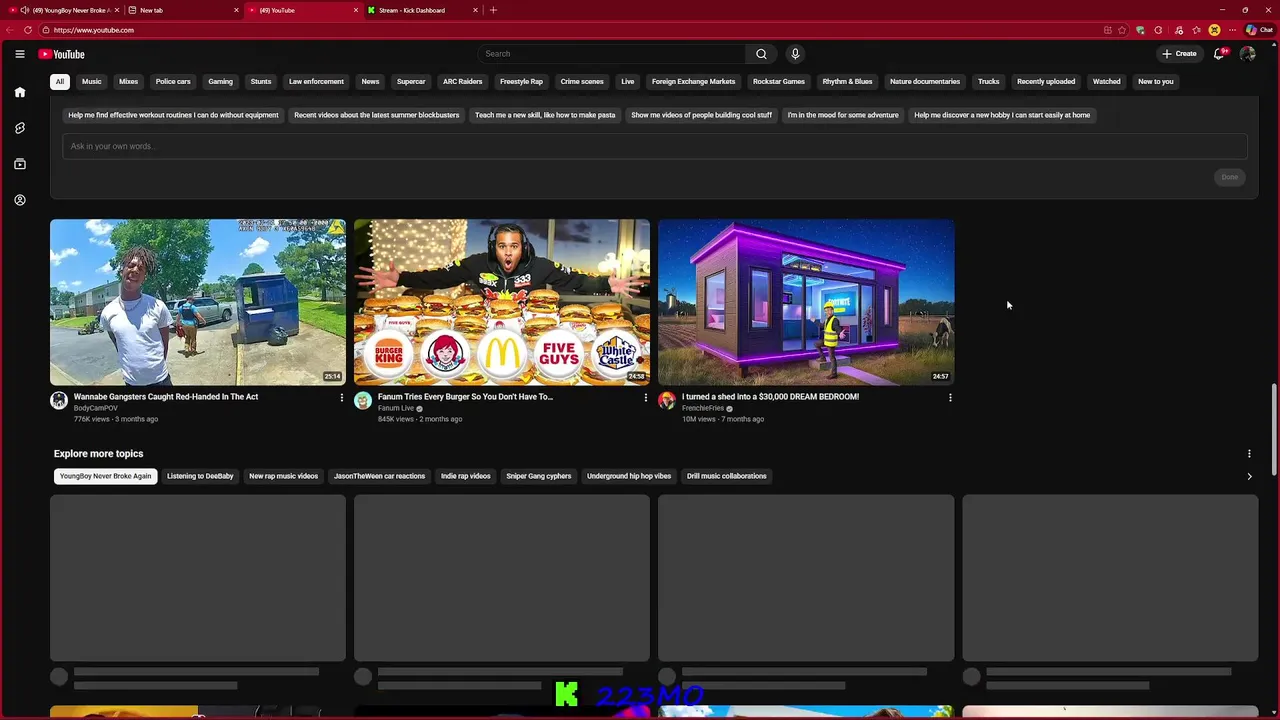Select the Rockstar Games filter chip

tap(779, 82)
